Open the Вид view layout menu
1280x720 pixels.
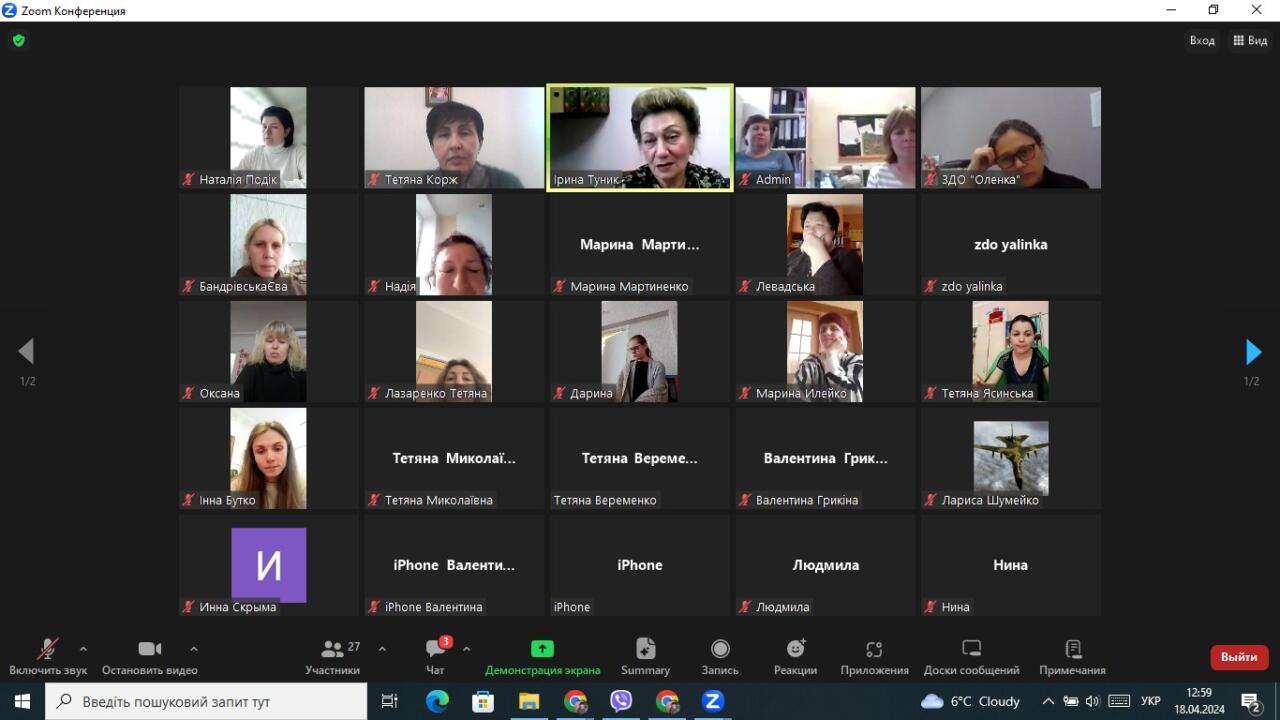[x=1250, y=41]
